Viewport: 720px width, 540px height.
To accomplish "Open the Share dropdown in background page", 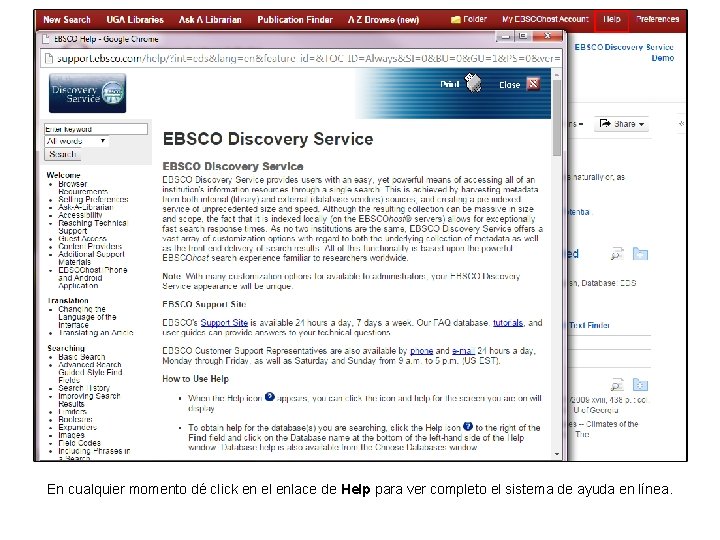I will click(621, 124).
